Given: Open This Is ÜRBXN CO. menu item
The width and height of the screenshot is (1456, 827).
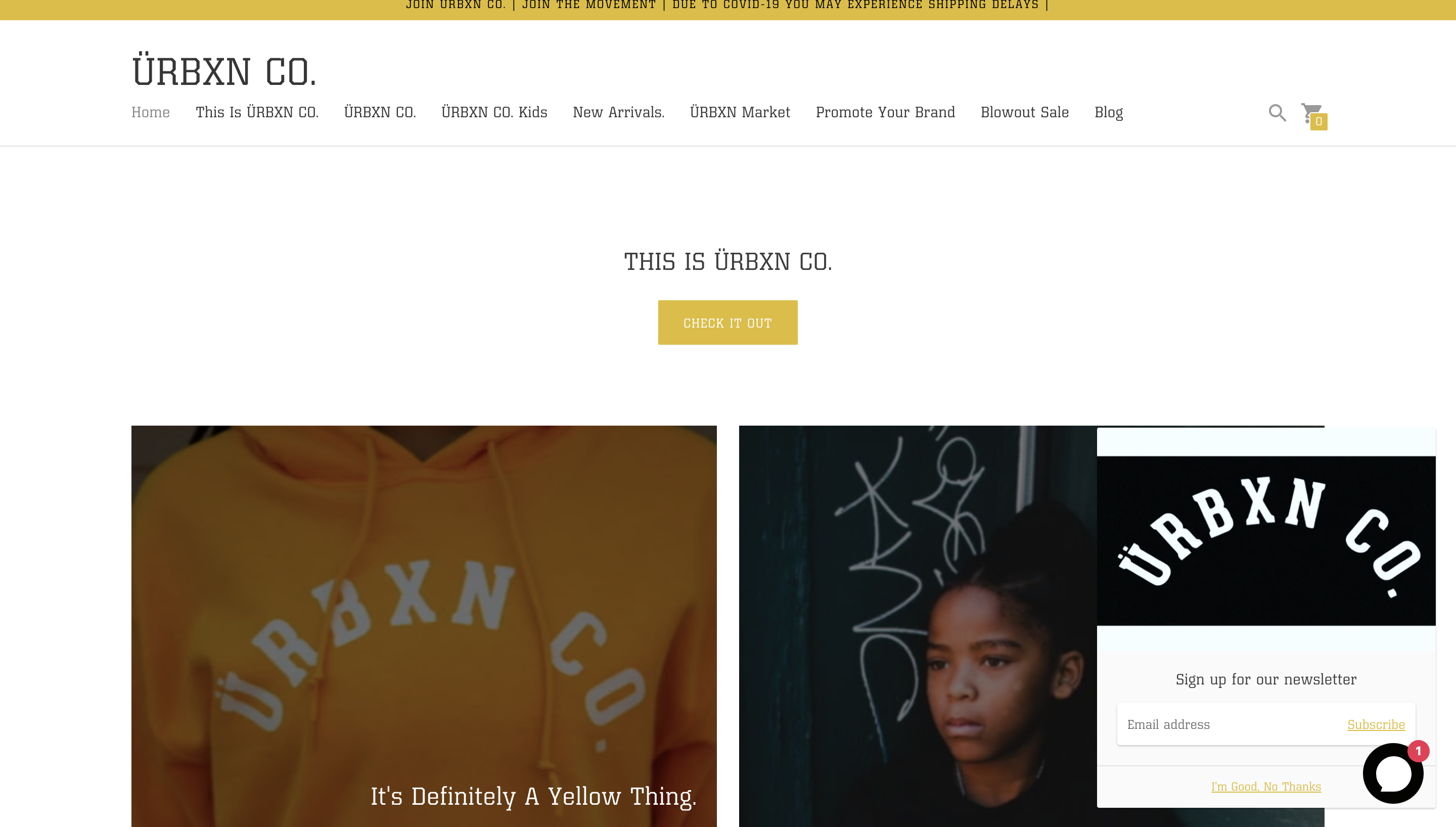Looking at the screenshot, I should pos(257,112).
